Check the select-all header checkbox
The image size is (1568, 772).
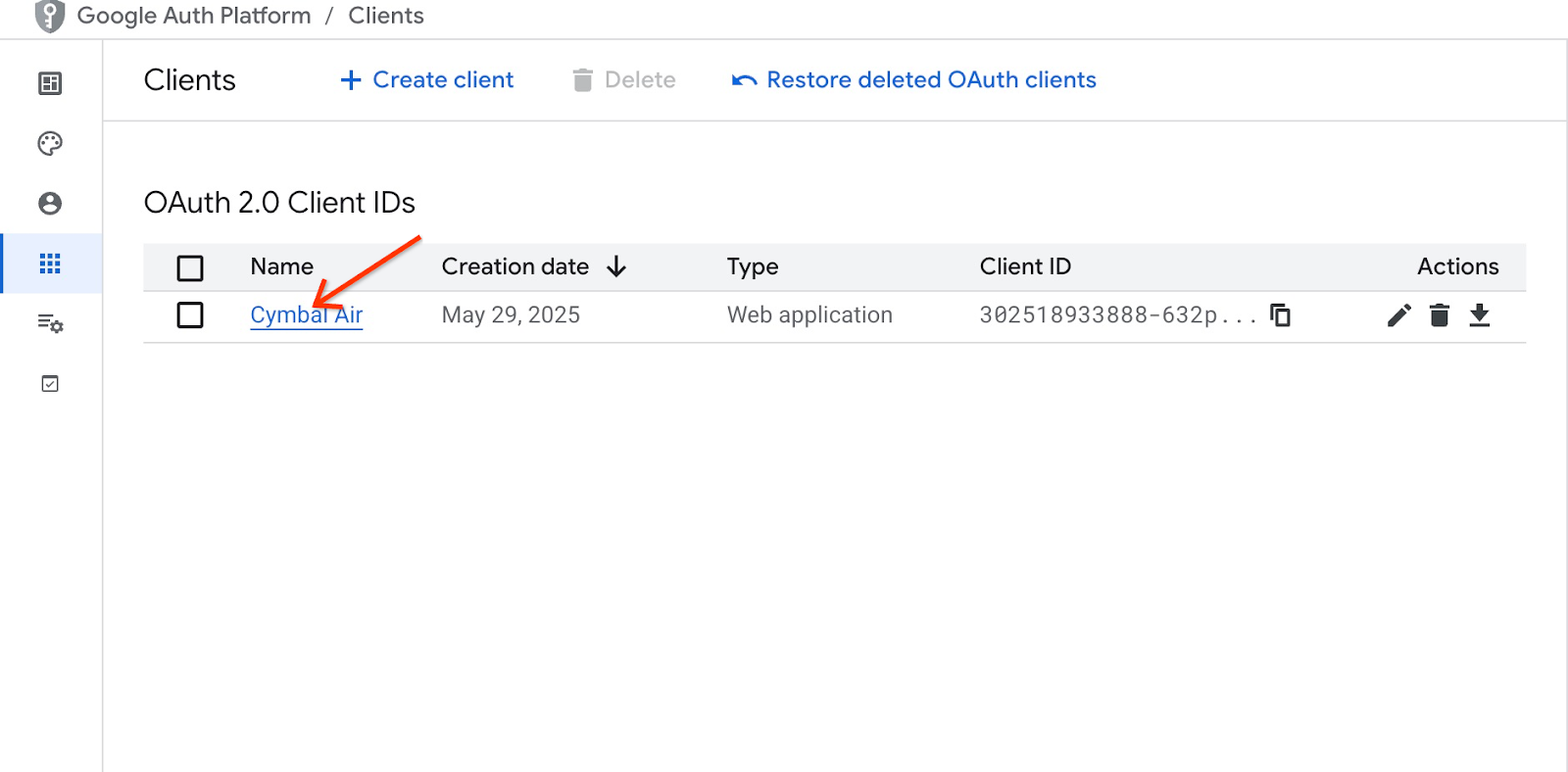click(190, 267)
